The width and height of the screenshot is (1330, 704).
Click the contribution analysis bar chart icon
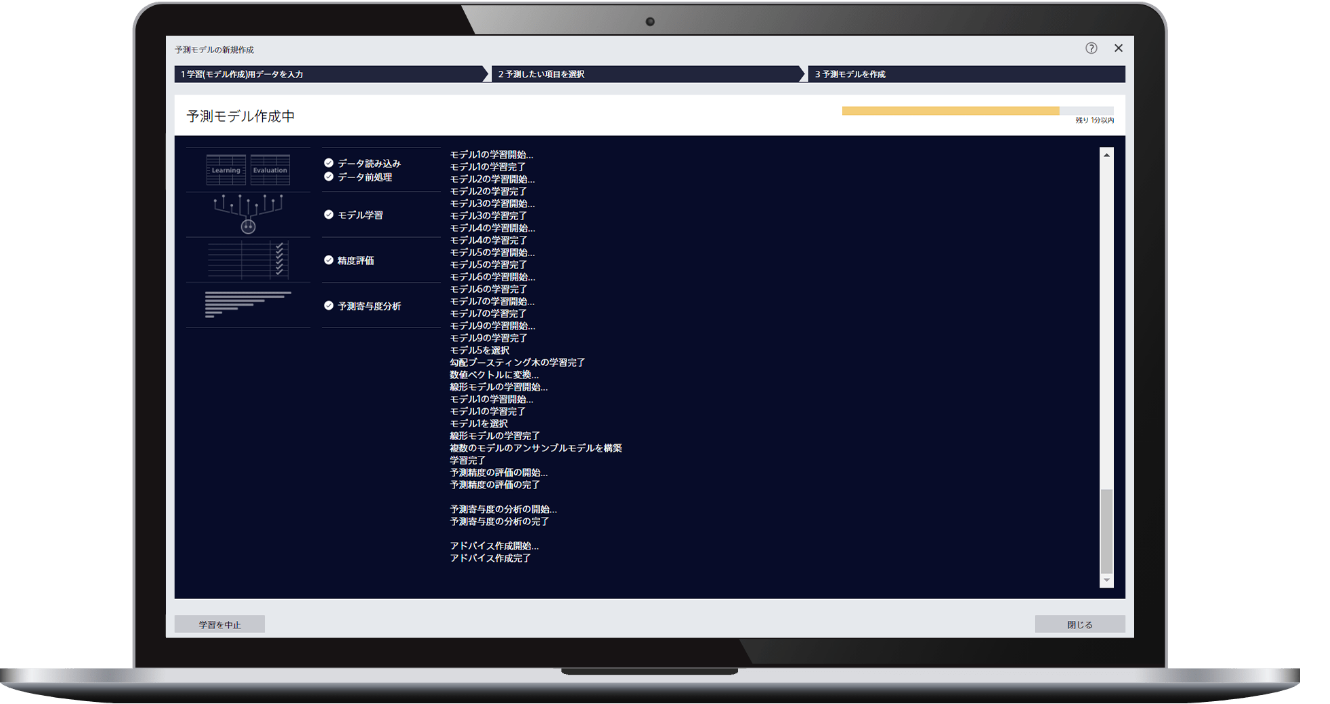pyautogui.click(x=247, y=305)
